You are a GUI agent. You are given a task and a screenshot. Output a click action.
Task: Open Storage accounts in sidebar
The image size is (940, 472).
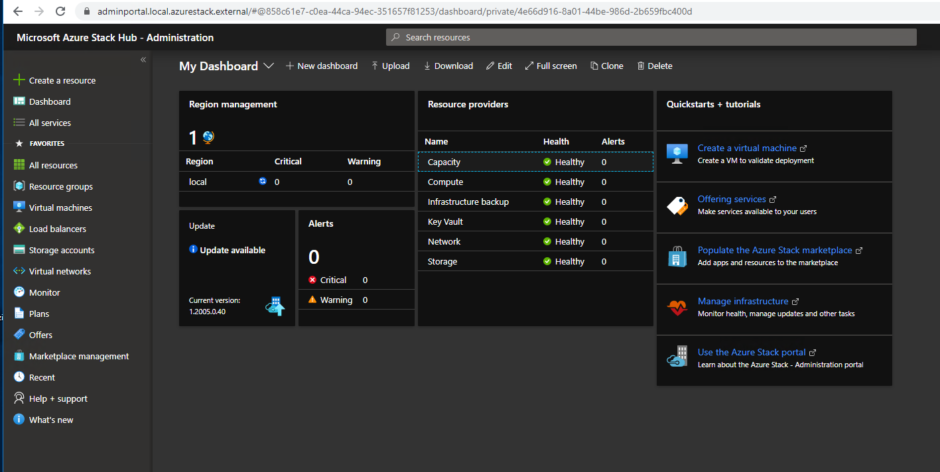click(61, 250)
